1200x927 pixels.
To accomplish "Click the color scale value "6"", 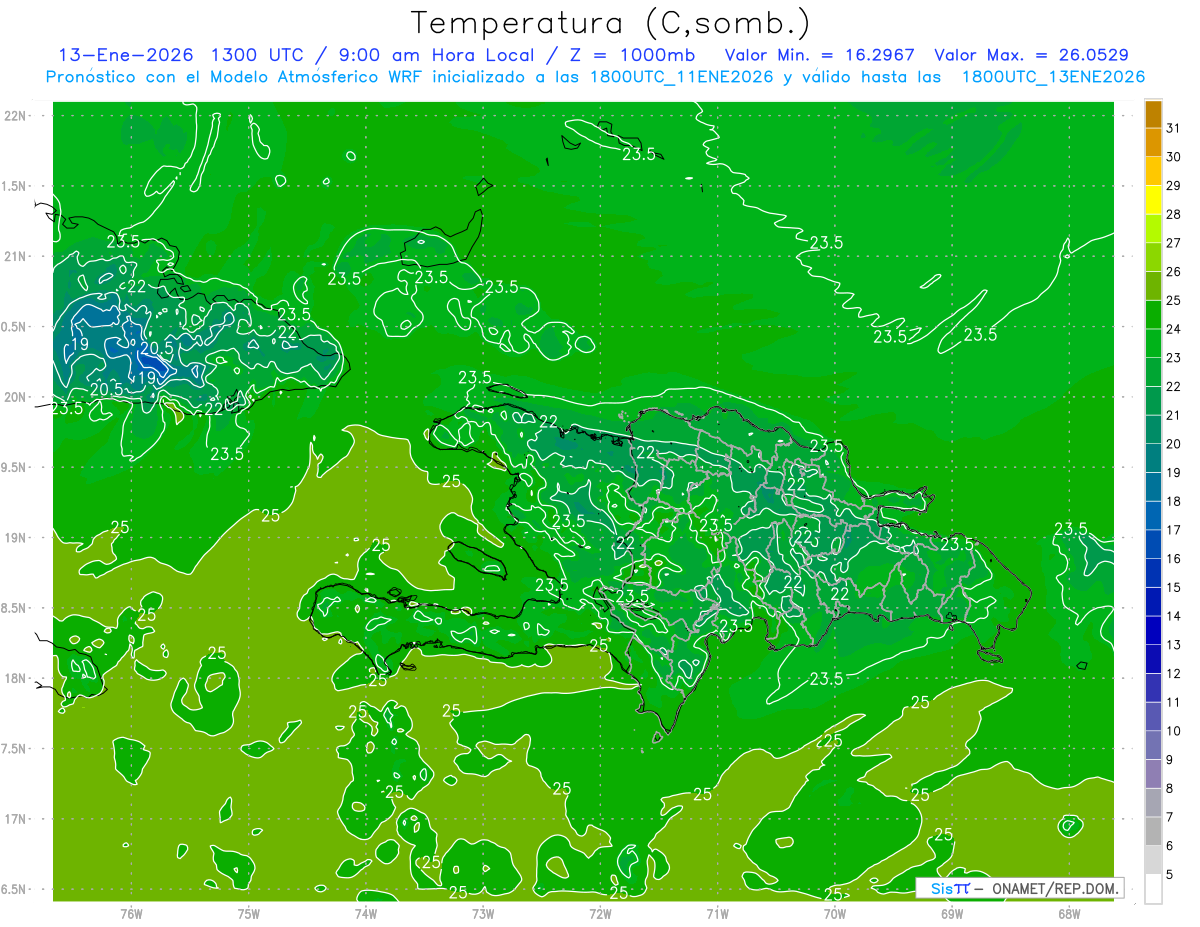I will [x=1170, y=846].
